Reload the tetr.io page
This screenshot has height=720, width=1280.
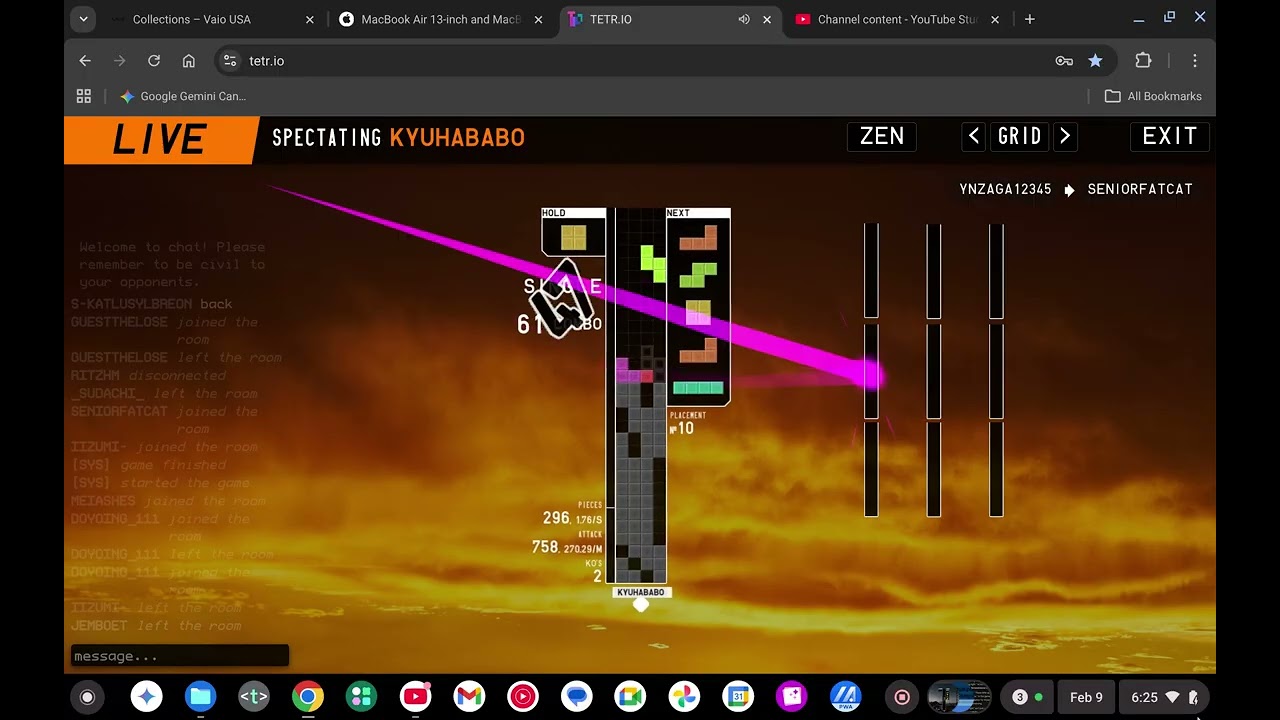pos(154,61)
